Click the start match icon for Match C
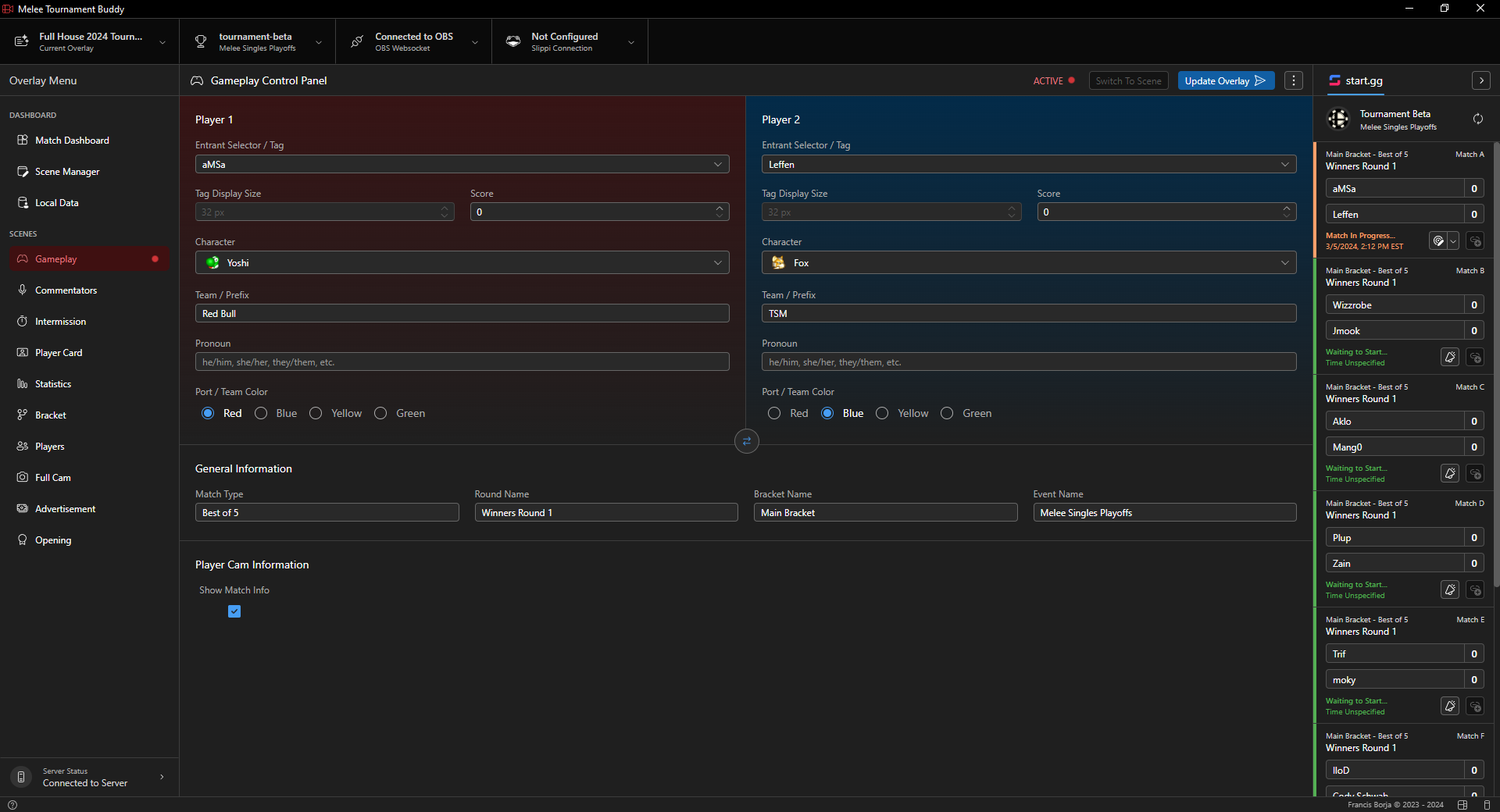 tap(1450, 474)
